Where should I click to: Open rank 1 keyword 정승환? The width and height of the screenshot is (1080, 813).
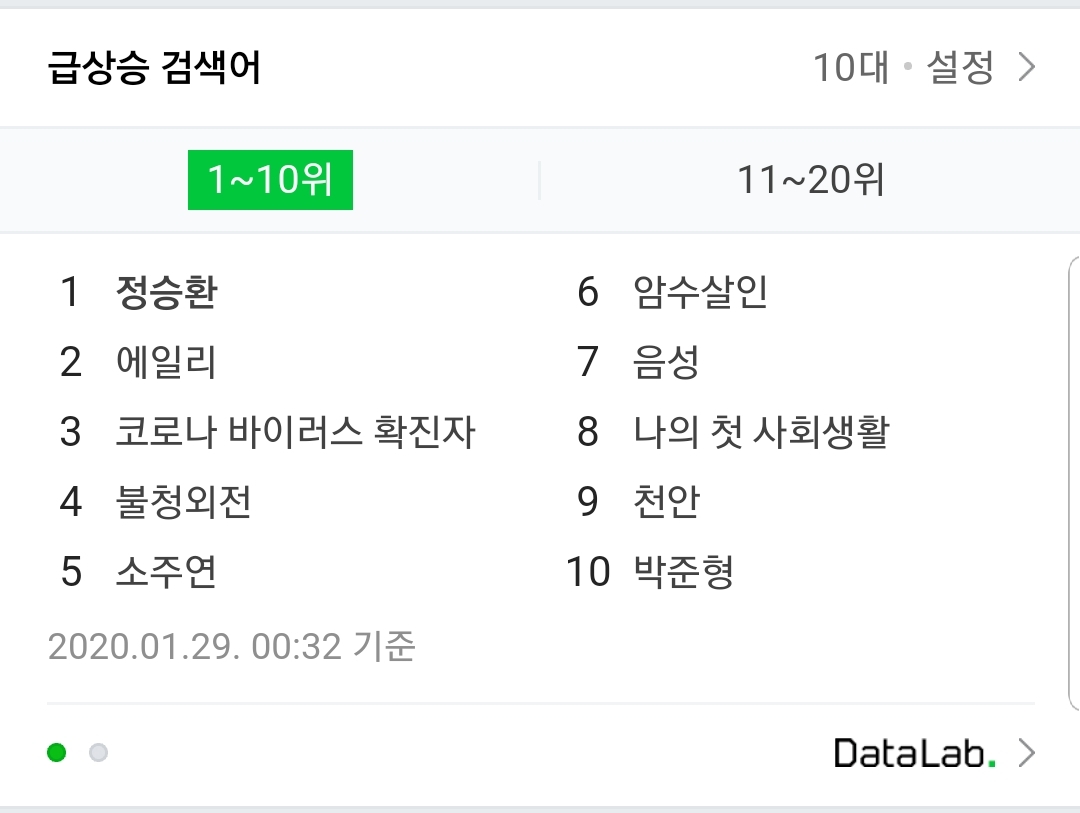click(x=167, y=292)
